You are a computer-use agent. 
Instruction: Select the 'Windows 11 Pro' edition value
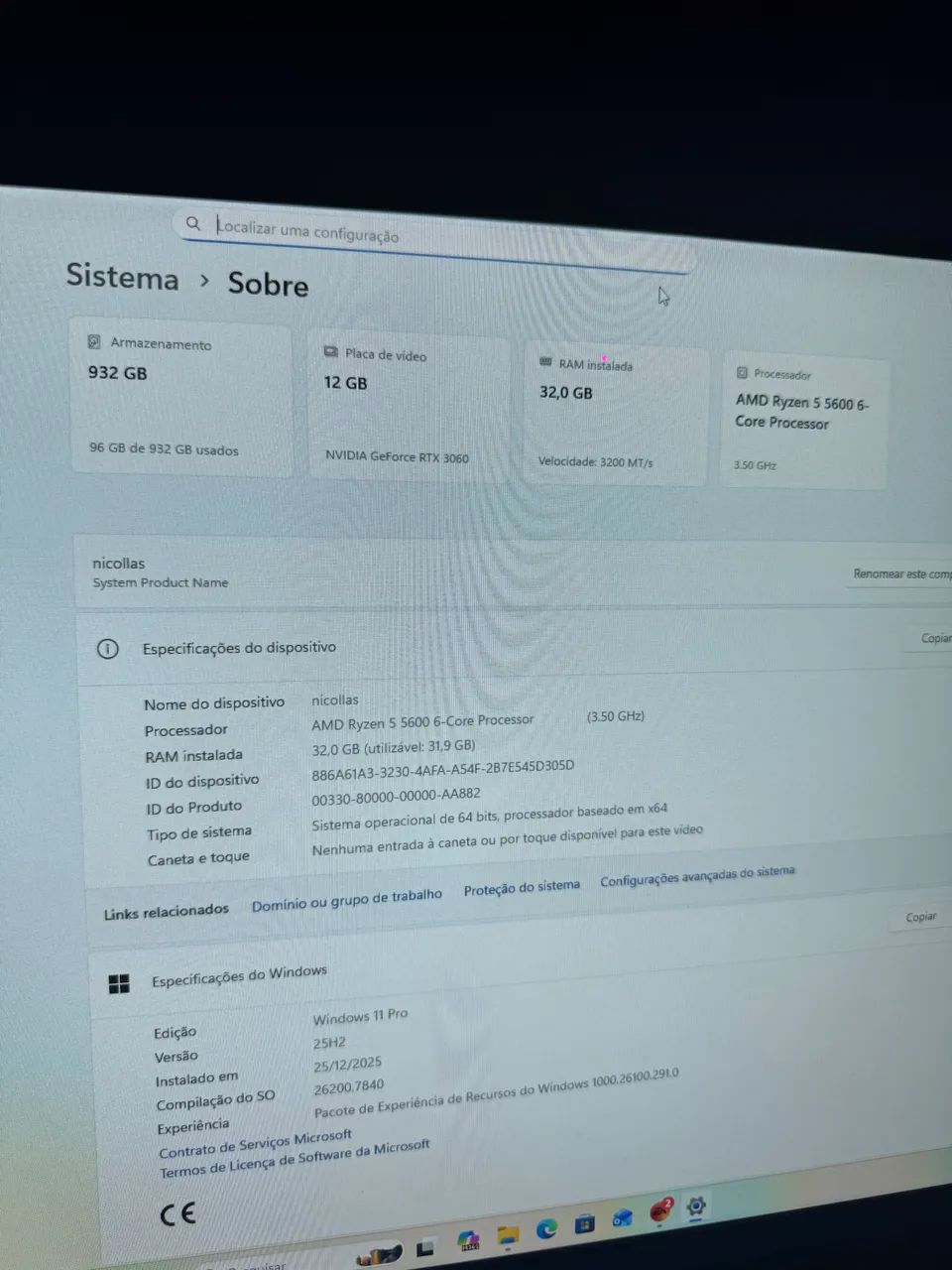coord(360,1017)
